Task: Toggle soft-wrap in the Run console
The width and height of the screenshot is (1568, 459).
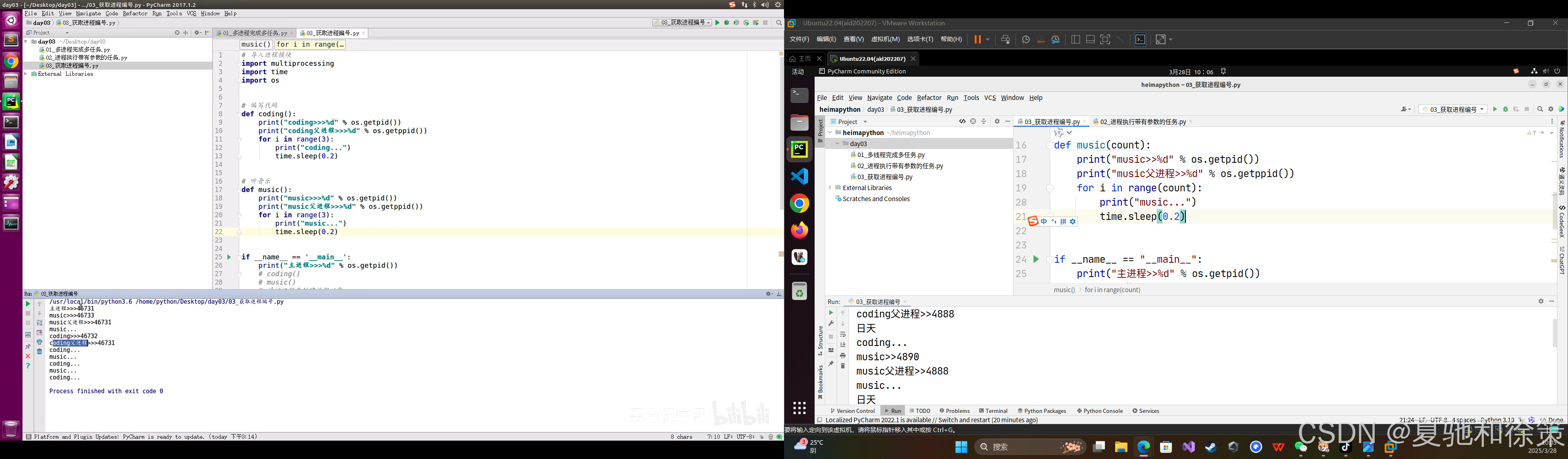Action: tap(842, 335)
